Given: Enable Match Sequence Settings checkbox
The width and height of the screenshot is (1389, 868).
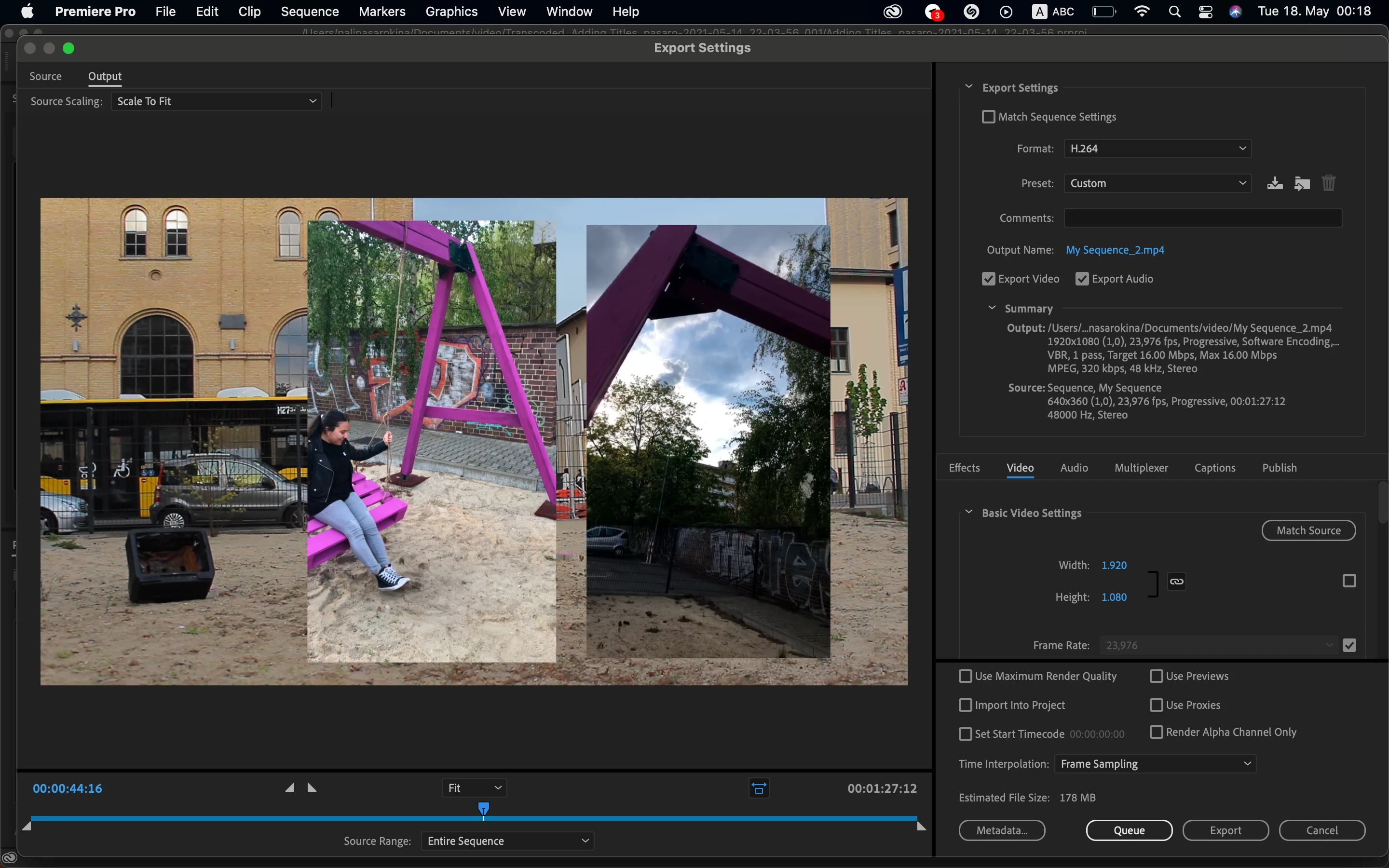Looking at the screenshot, I should pyautogui.click(x=988, y=117).
